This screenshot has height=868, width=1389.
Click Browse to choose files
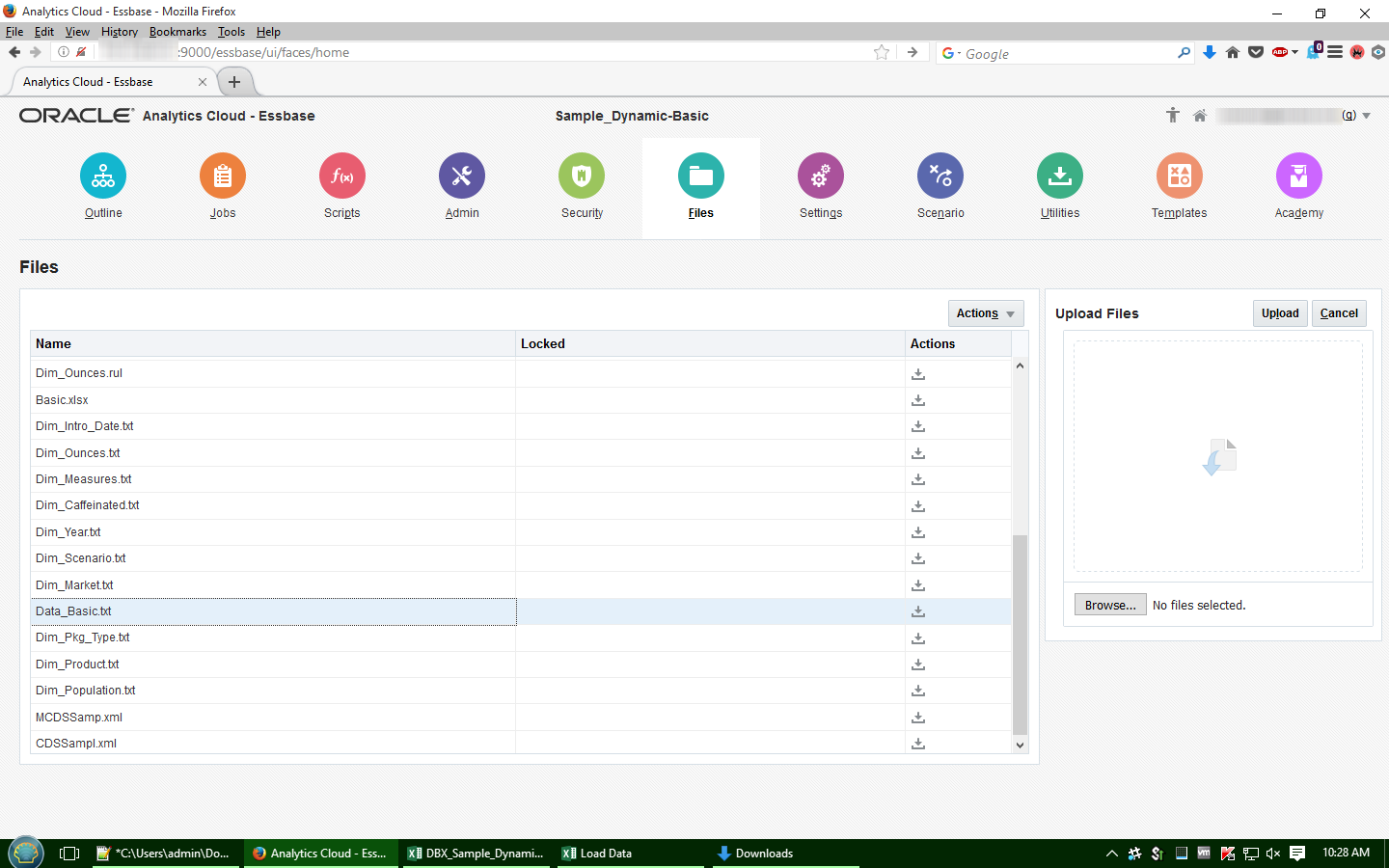(x=1110, y=605)
